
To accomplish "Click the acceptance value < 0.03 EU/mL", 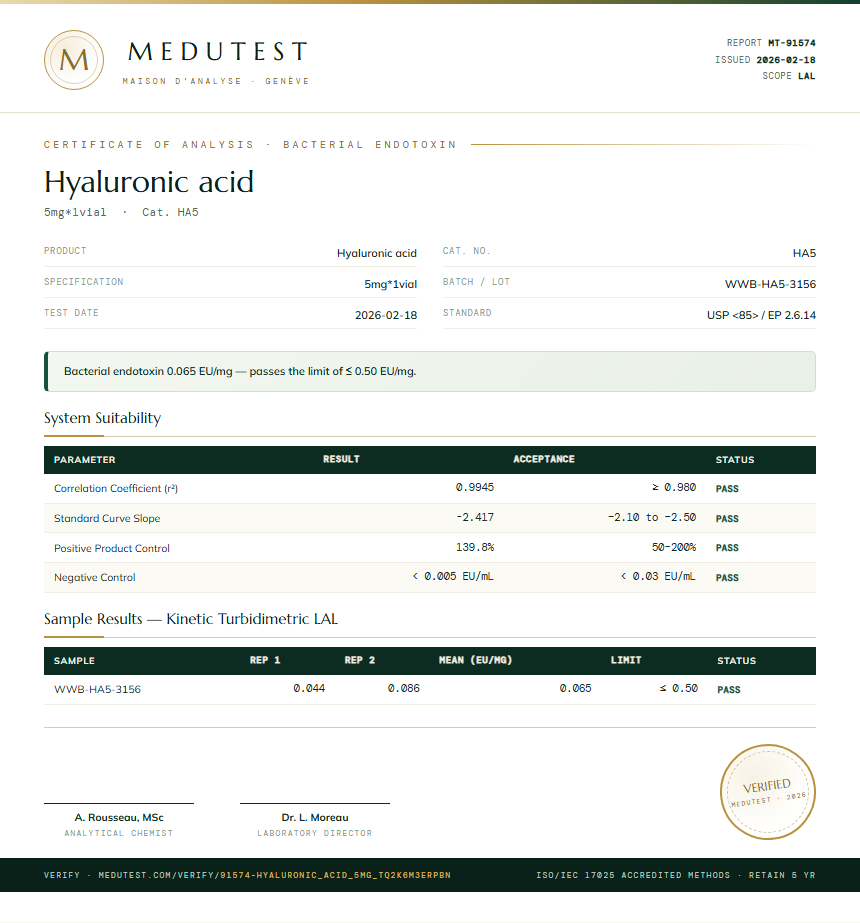I will tap(658, 576).
